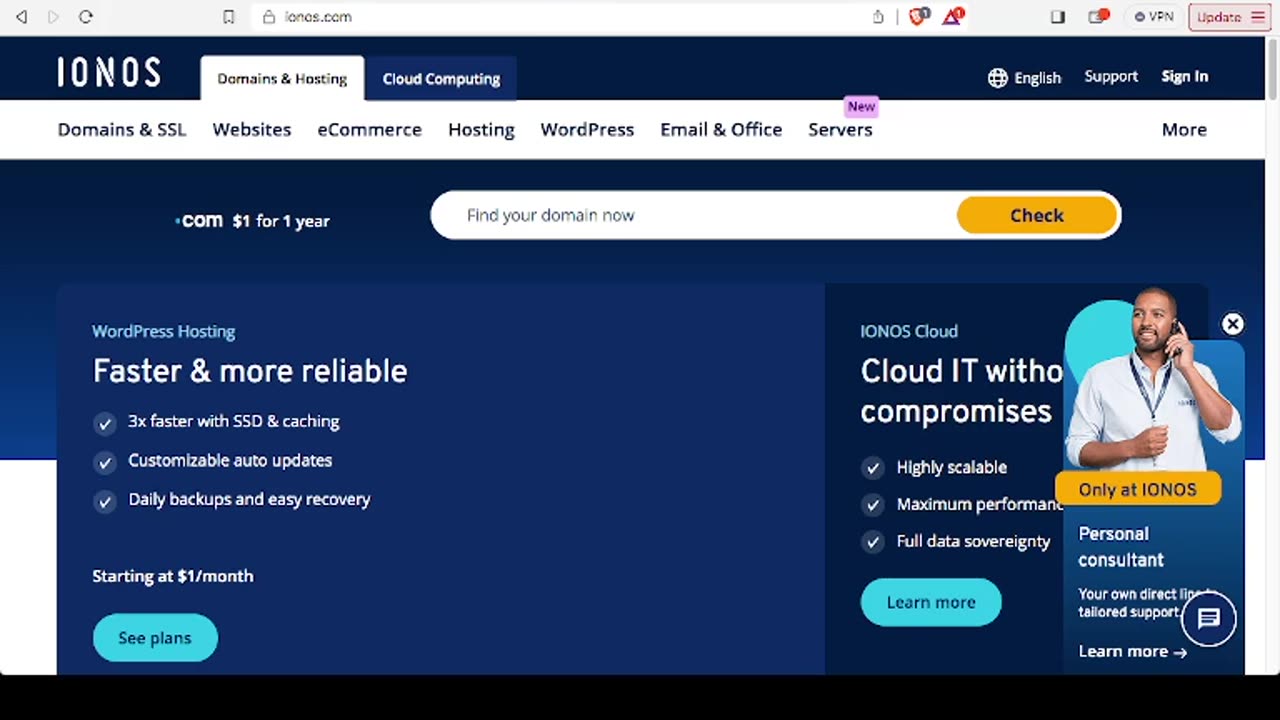Expand the More menu
Image resolution: width=1280 pixels, height=720 pixels.
(x=1184, y=130)
